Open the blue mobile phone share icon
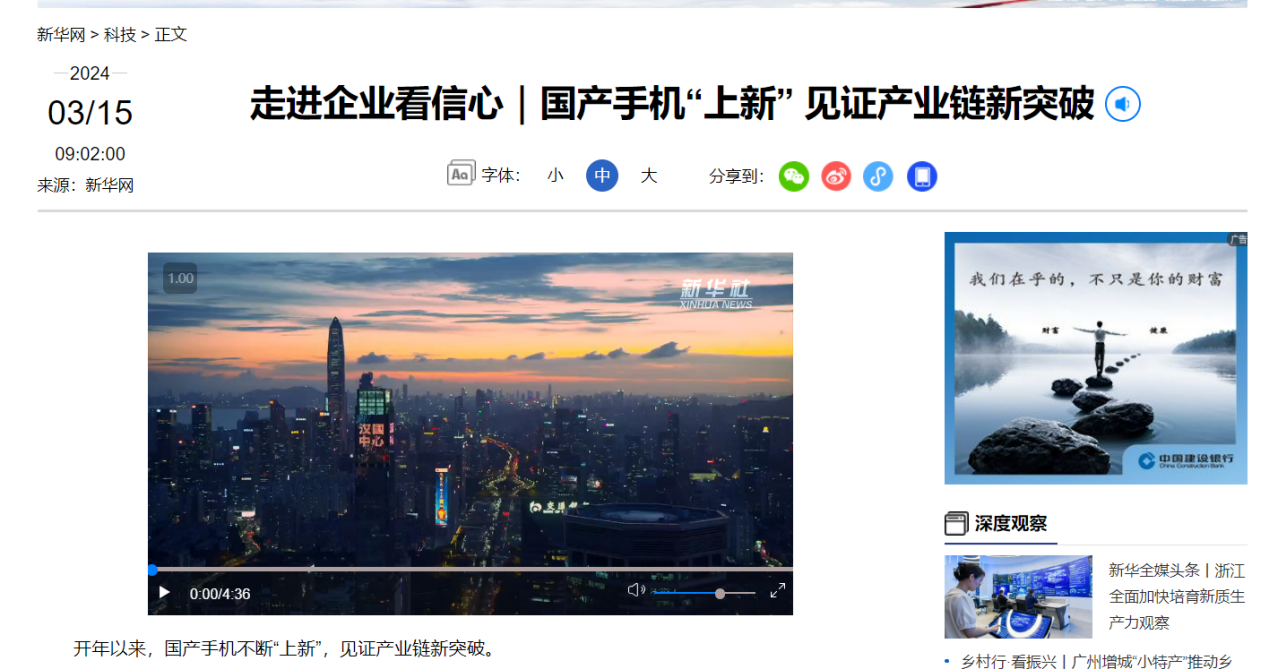 pyautogui.click(x=922, y=177)
